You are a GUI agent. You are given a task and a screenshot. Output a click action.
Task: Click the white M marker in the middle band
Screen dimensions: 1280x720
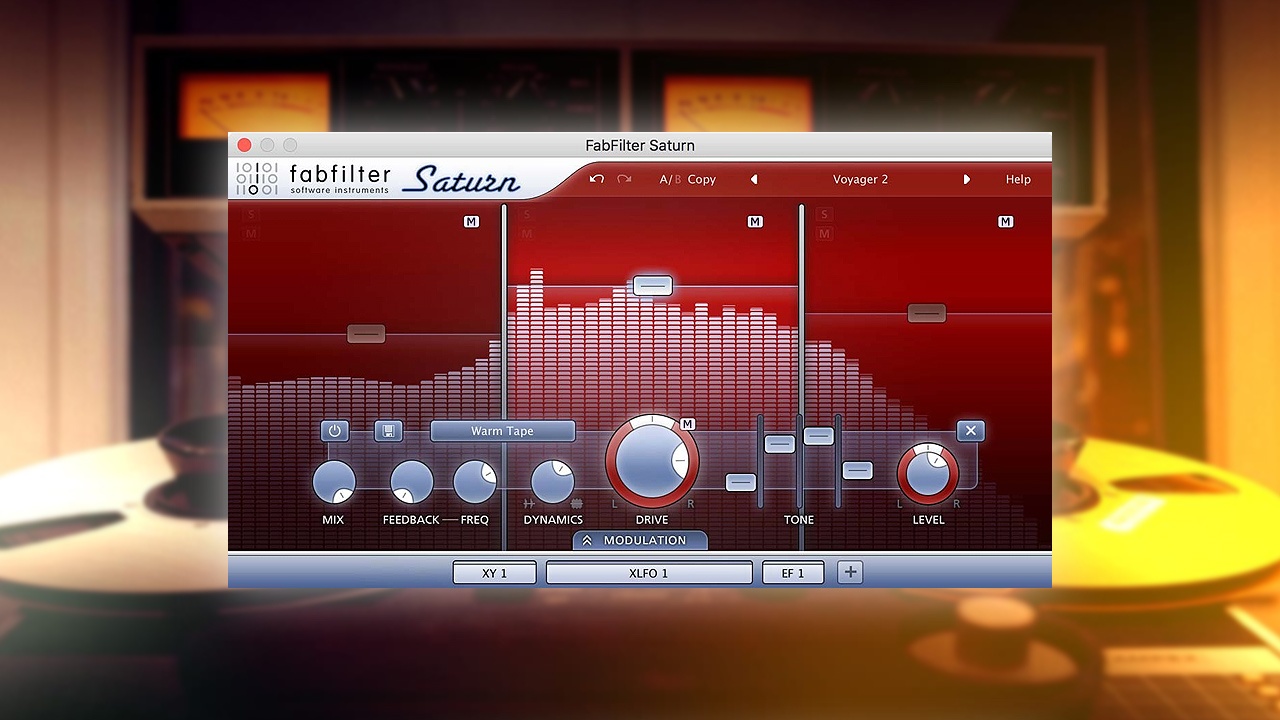[x=755, y=221]
